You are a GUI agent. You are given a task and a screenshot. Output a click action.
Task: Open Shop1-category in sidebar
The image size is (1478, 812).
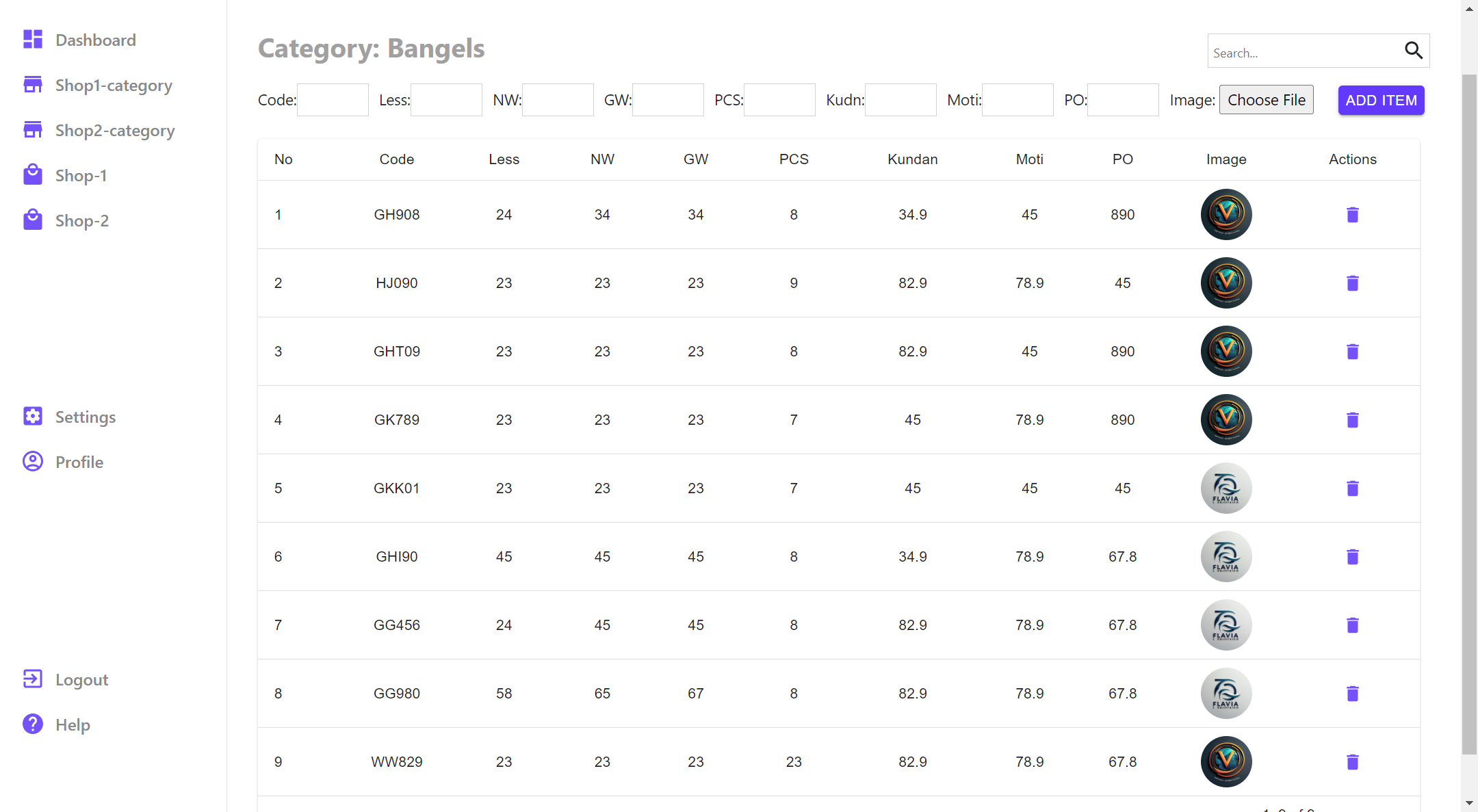pyautogui.click(x=114, y=86)
